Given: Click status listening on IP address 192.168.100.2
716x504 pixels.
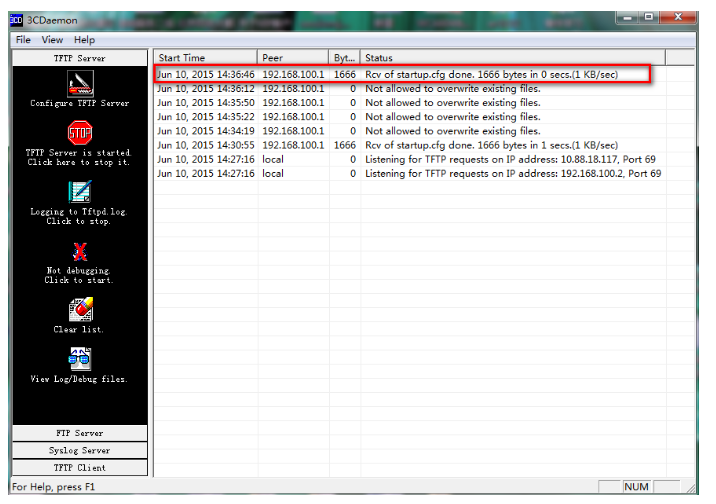Looking at the screenshot, I should coord(513,173).
